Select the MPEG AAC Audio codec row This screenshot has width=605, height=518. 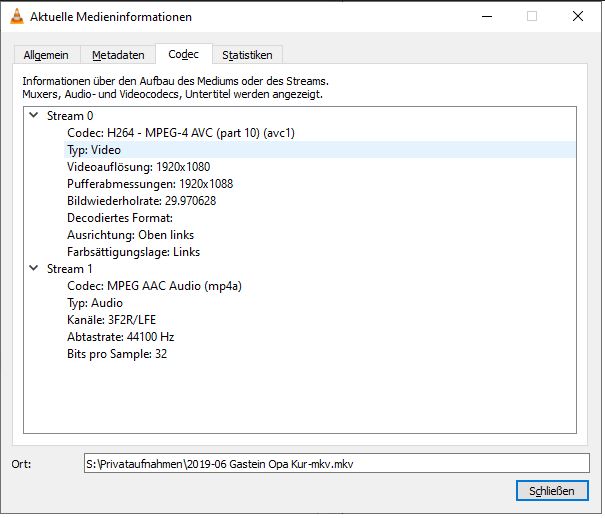point(154,286)
